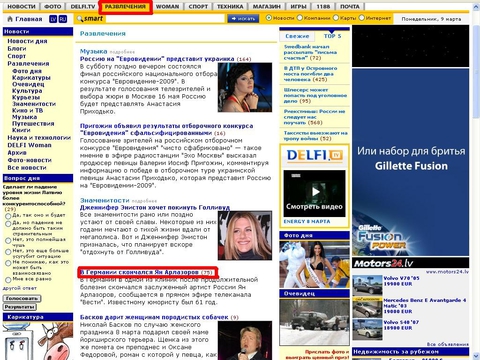Select the Новости search radio button
Image resolution: width=480 pixels, height=360 pixels.
(x=269, y=18)
